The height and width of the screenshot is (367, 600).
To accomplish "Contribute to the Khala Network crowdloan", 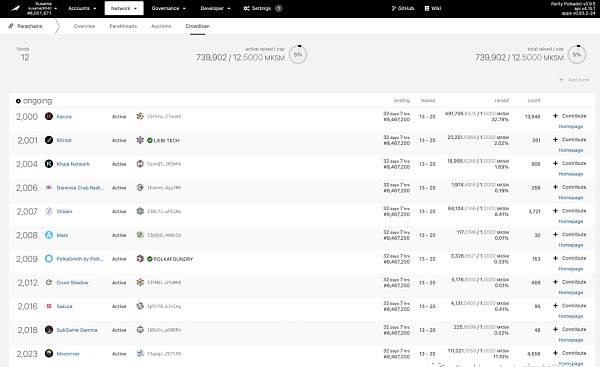I will 569,163.
